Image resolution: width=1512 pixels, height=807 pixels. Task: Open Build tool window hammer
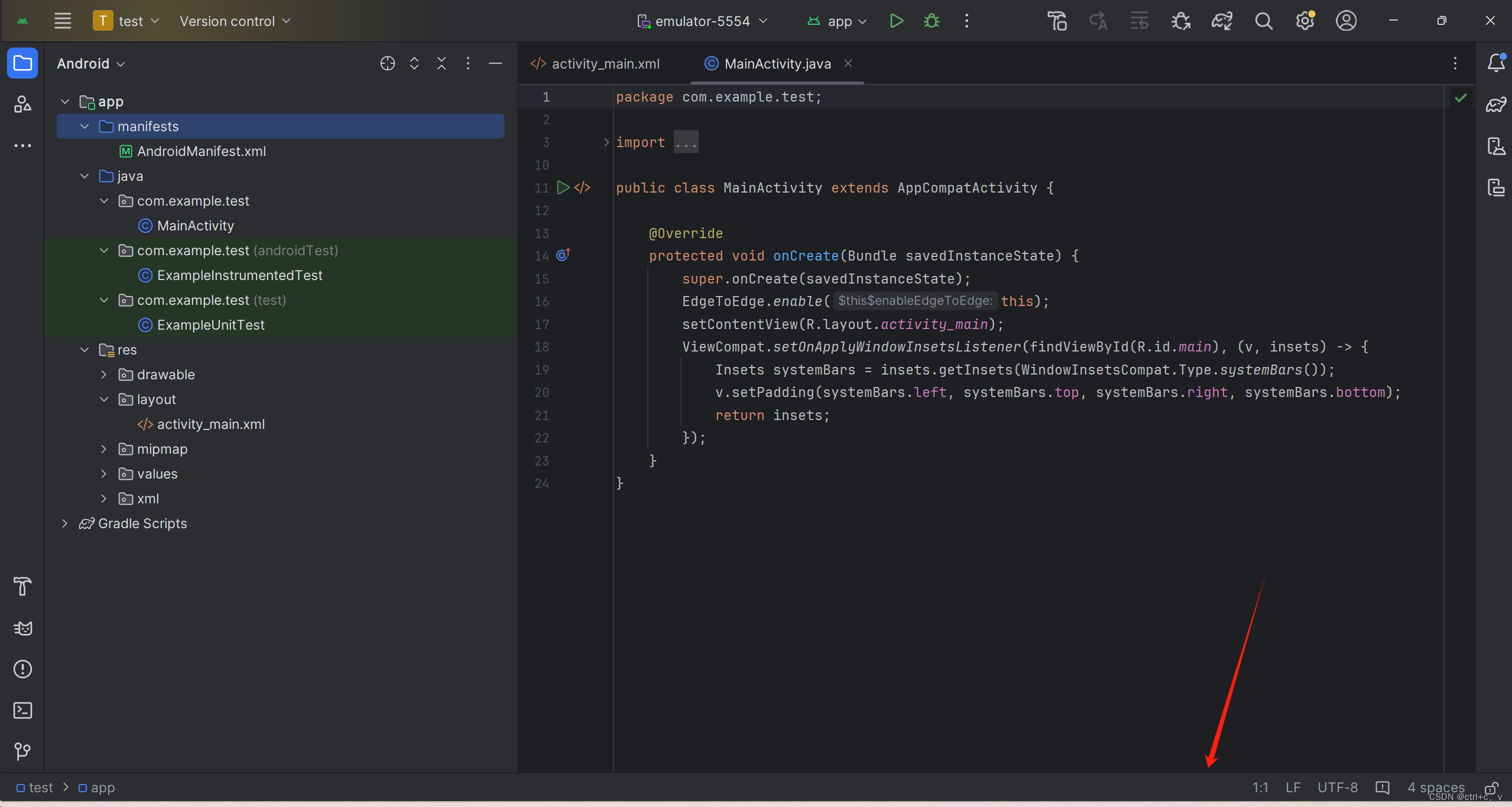coord(22,586)
